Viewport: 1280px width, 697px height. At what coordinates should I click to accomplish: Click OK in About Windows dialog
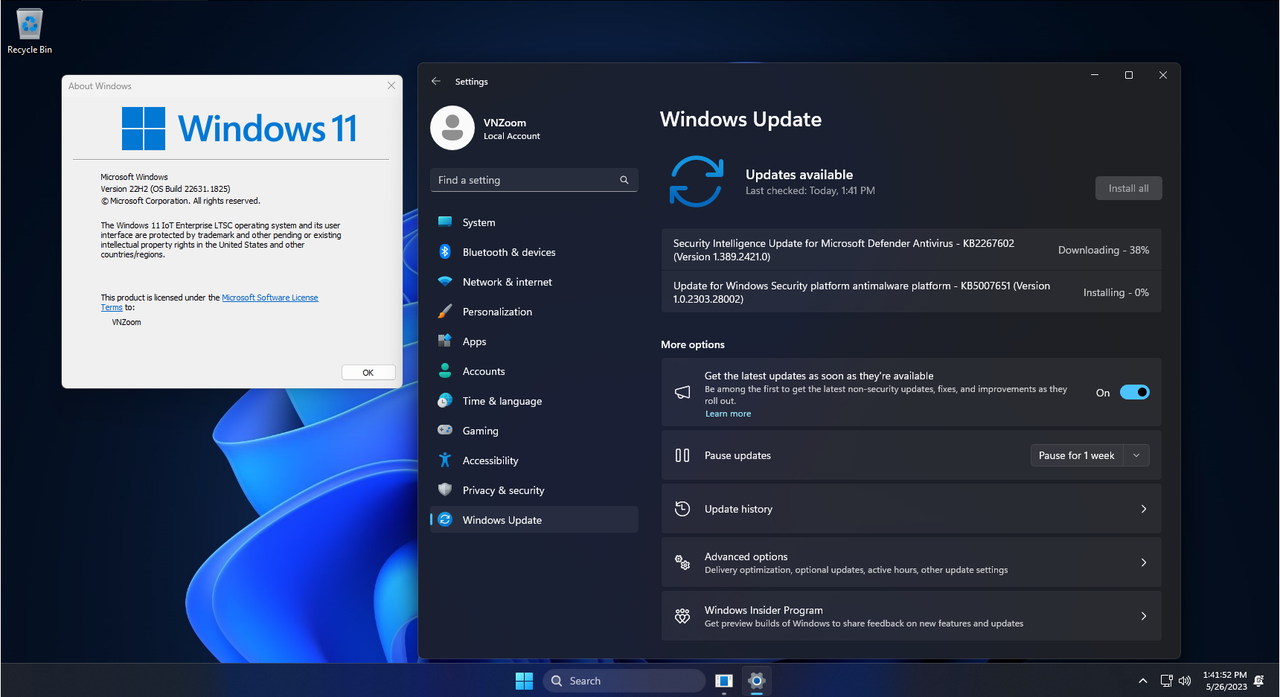(368, 372)
